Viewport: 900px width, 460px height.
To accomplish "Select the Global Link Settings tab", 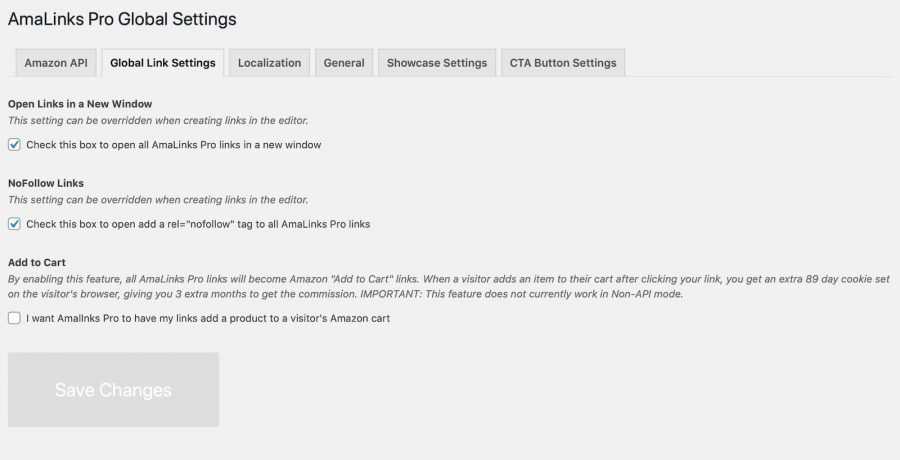I will [162, 63].
